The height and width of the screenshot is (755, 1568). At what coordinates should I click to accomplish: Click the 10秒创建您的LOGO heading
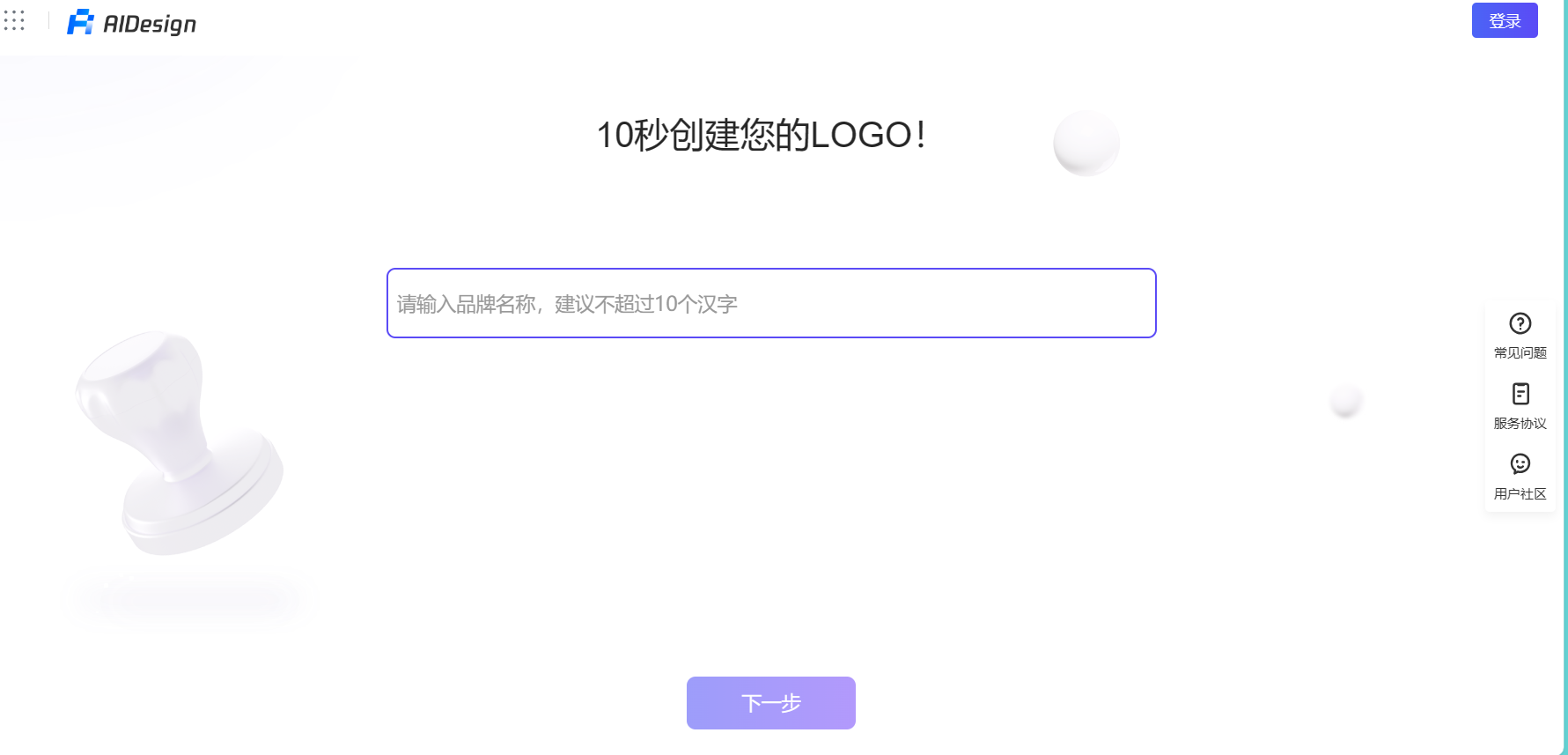click(x=761, y=135)
